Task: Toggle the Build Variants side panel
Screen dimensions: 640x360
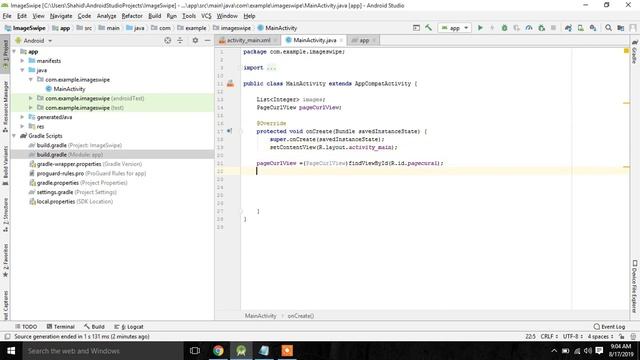Action: pyautogui.click(x=5, y=166)
